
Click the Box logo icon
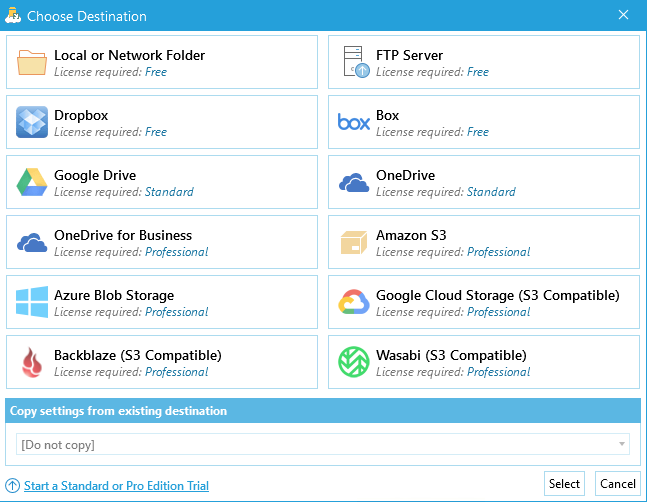pos(354,122)
